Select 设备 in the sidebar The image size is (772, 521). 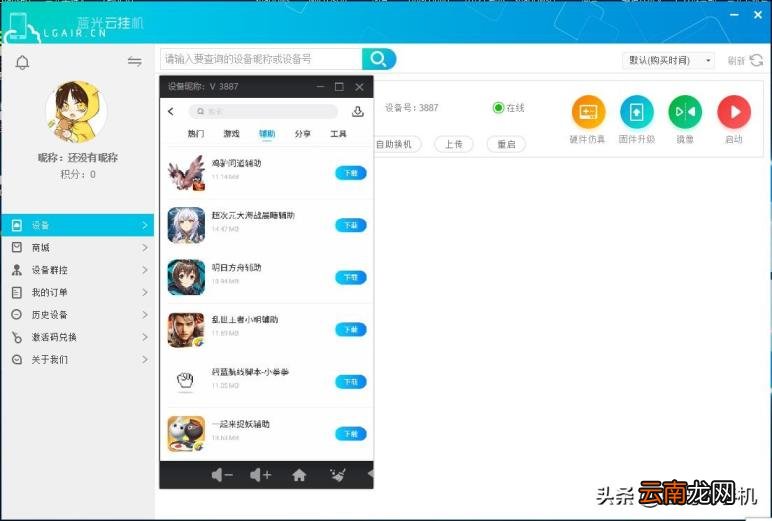pyautogui.click(x=78, y=225)
